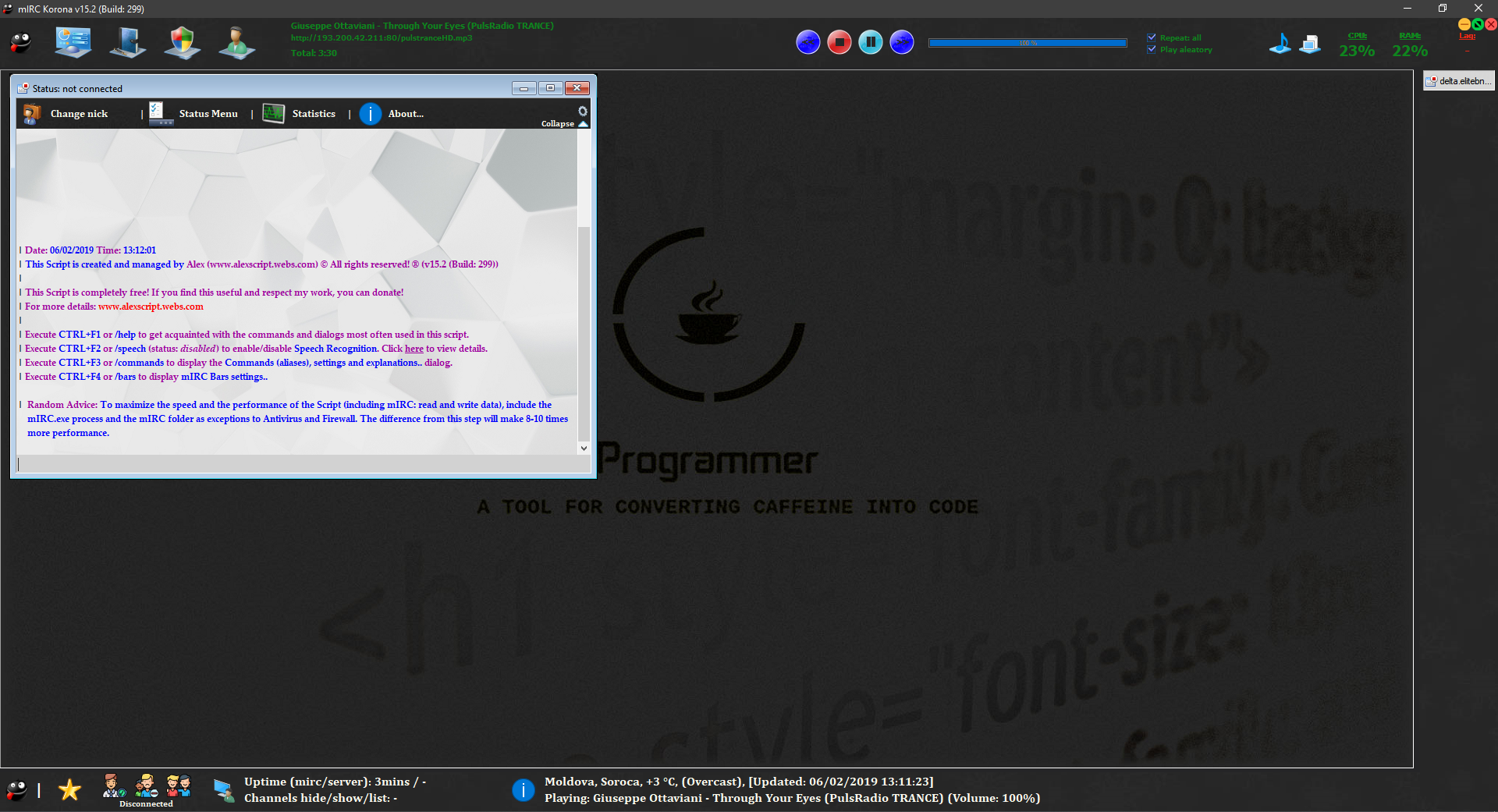Uncheck the Repeat: all checkbox
1498x812 pixels.
(x=1152, y=37)
